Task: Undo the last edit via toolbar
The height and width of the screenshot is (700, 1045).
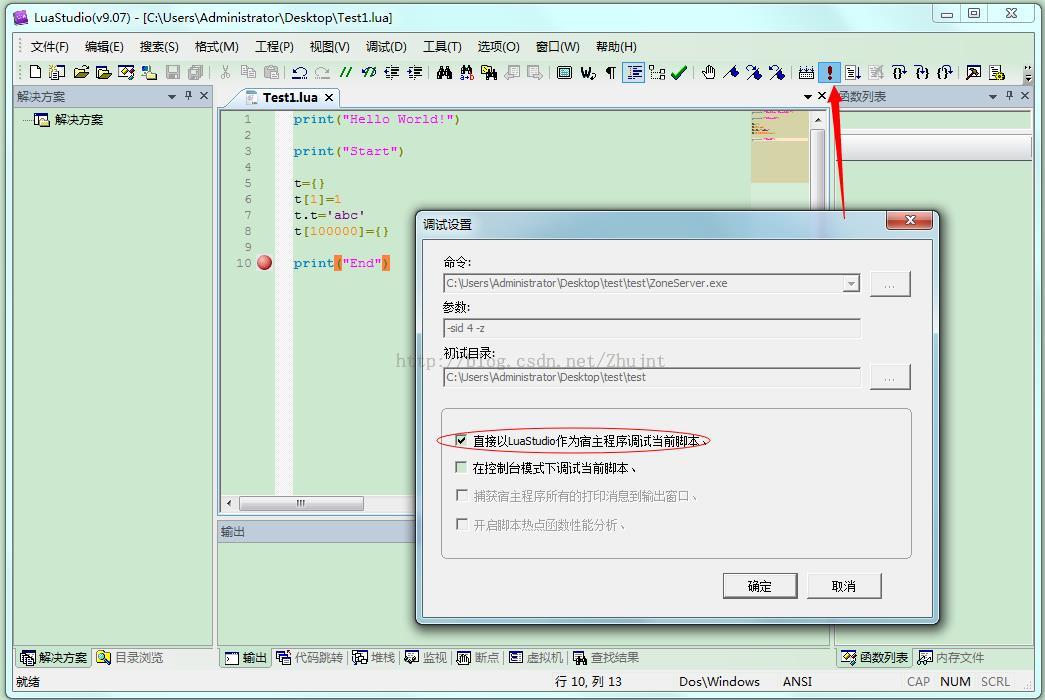Action: 300,72
